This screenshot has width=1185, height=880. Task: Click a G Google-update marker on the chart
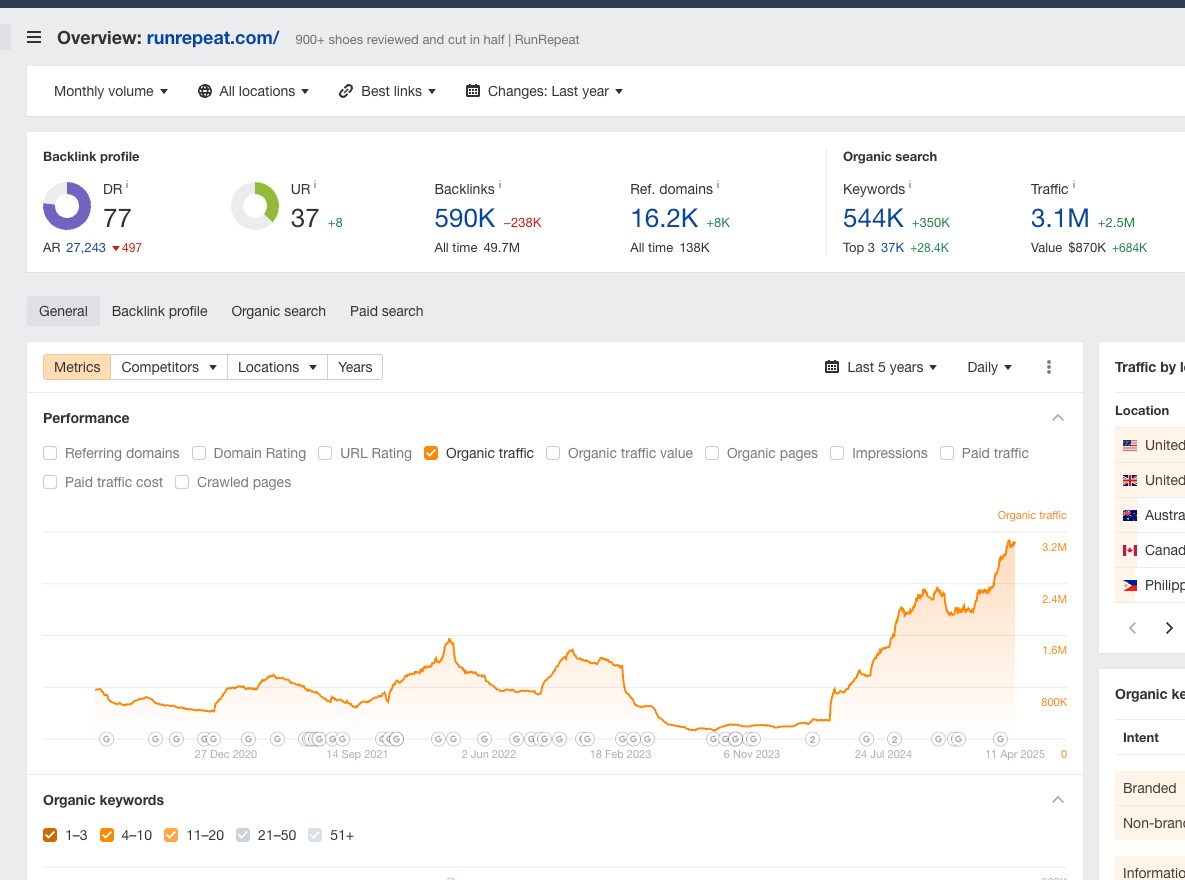coord(107,739)
